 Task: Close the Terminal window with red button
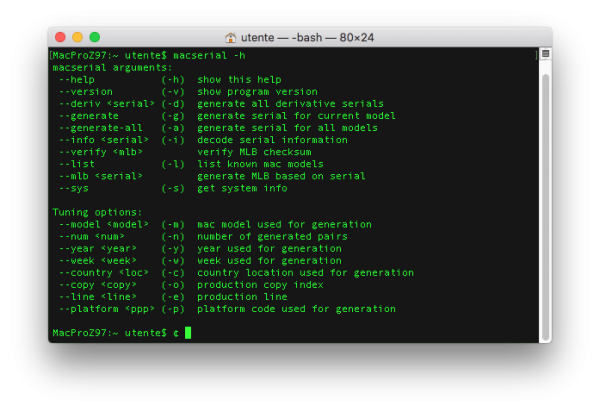60,37
